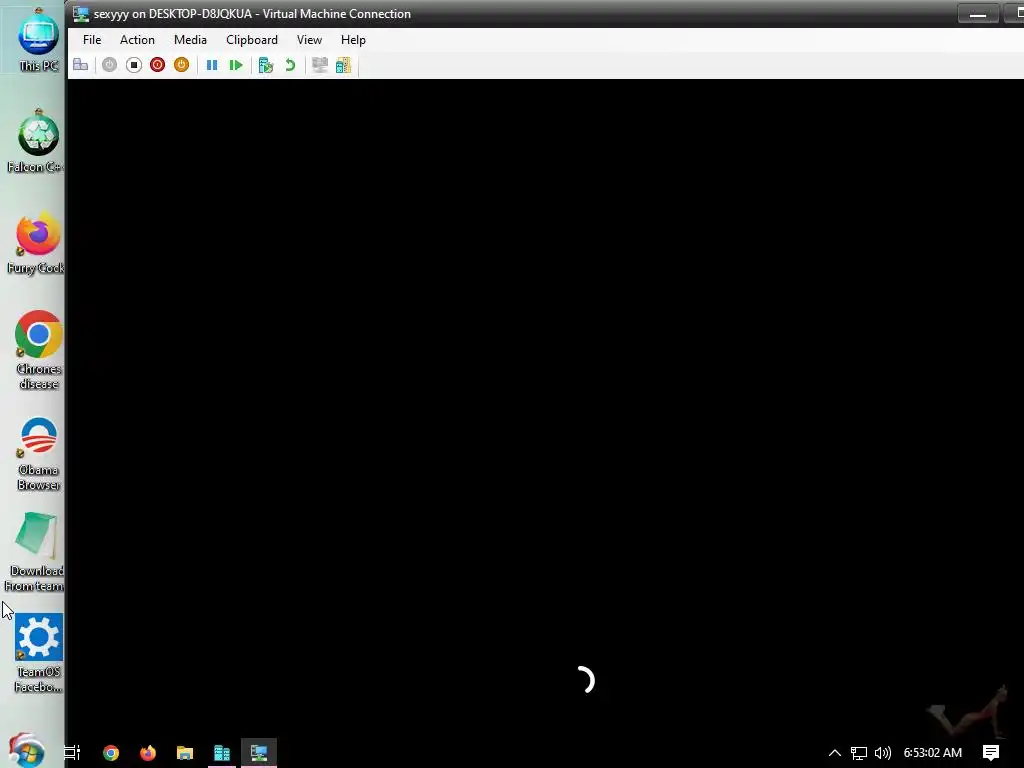Select the Falcon C++ desktop icon
Image resolution: width=1024 pixels, height=768 pixels.
coord(37,141)
